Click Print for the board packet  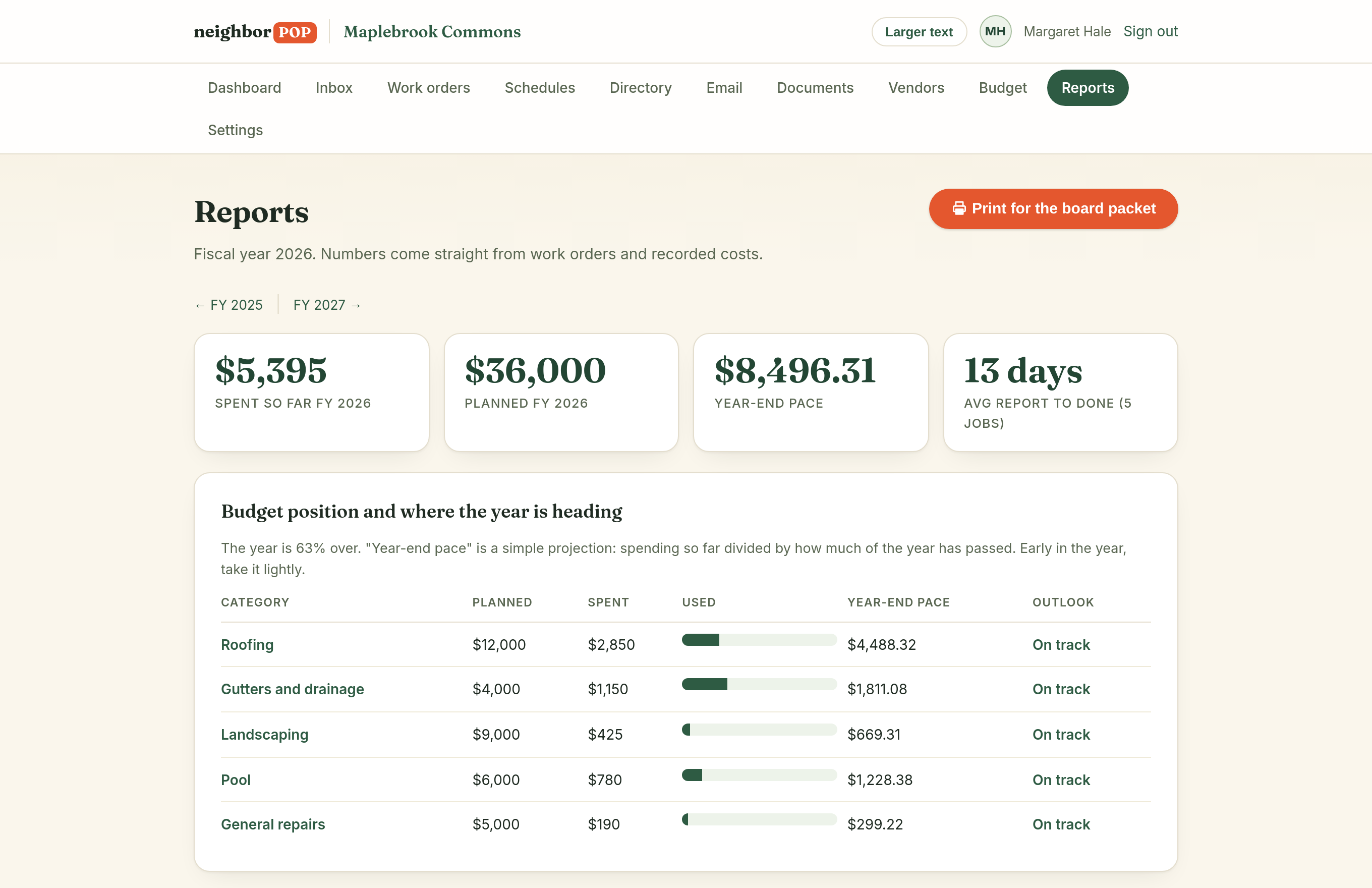click(1053, 209)
